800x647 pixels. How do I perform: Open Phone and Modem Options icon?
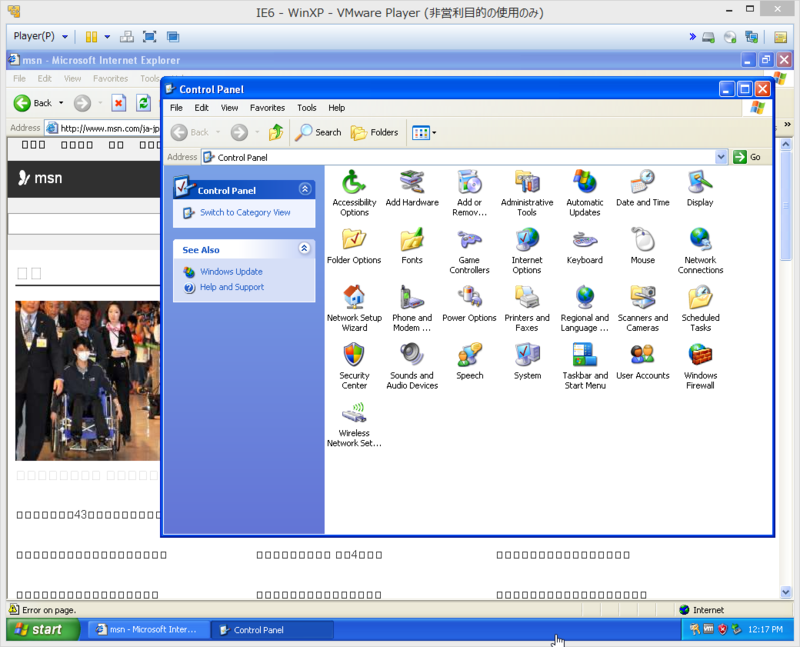pyautogui.click(x=412, y=308)
